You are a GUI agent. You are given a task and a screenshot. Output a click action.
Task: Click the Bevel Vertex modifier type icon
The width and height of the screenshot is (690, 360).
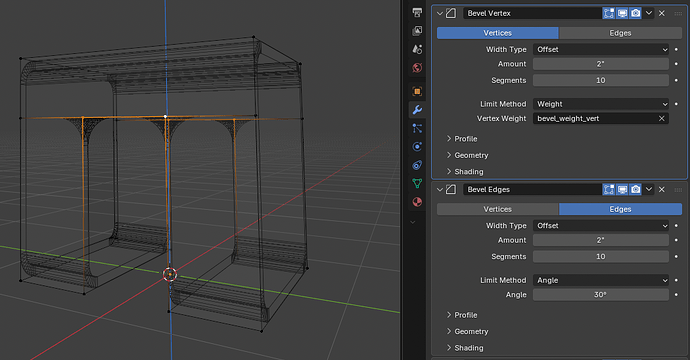(x=451, y=13)
